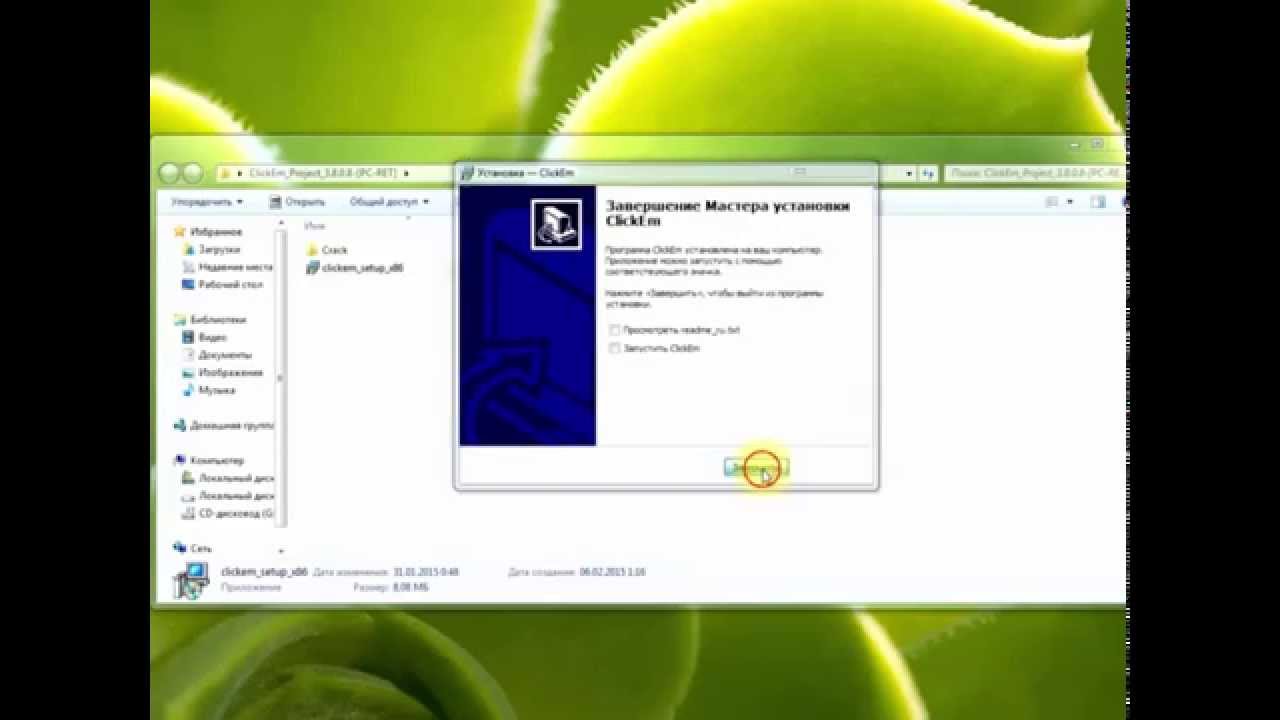Open the view options dropdown arrow
The height and width of the screenshot is (720, 1280).
(1069, 201)
